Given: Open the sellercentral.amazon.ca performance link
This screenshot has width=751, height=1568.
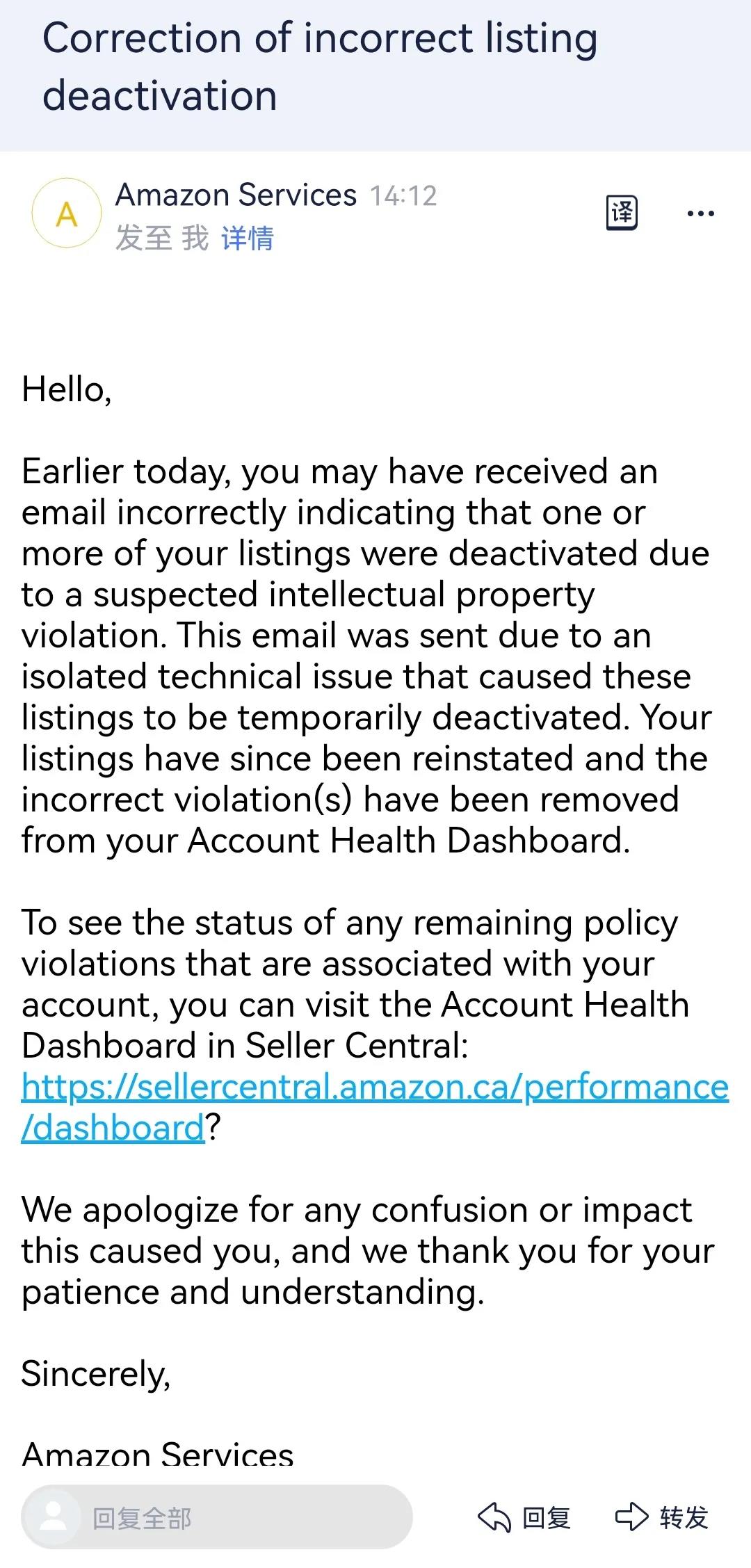Looking at the screenshot, I should (375, 1086).
